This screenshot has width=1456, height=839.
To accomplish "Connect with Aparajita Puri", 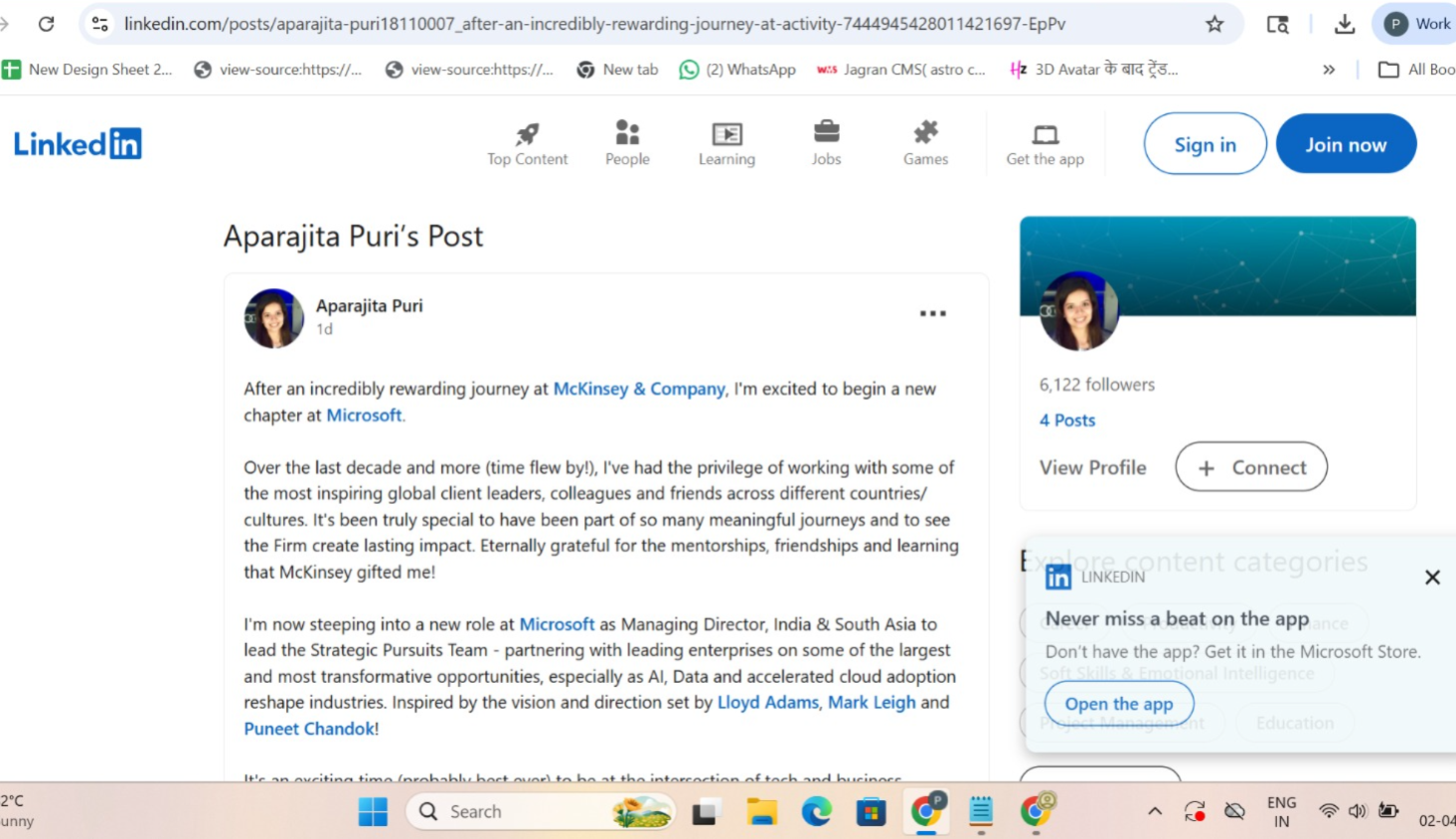I will [x=1251, y=467].
